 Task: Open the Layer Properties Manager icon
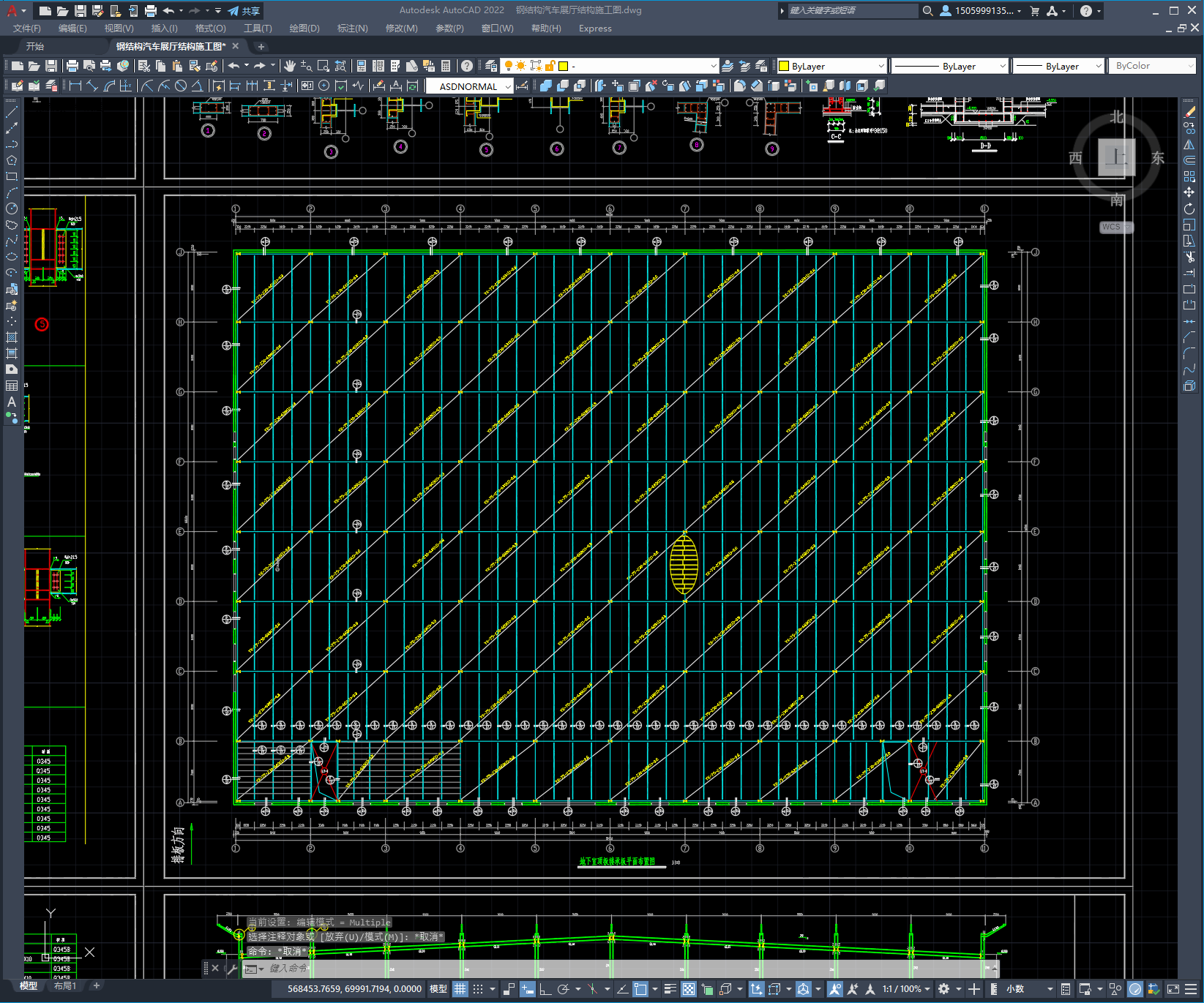[x=491, y=66]
